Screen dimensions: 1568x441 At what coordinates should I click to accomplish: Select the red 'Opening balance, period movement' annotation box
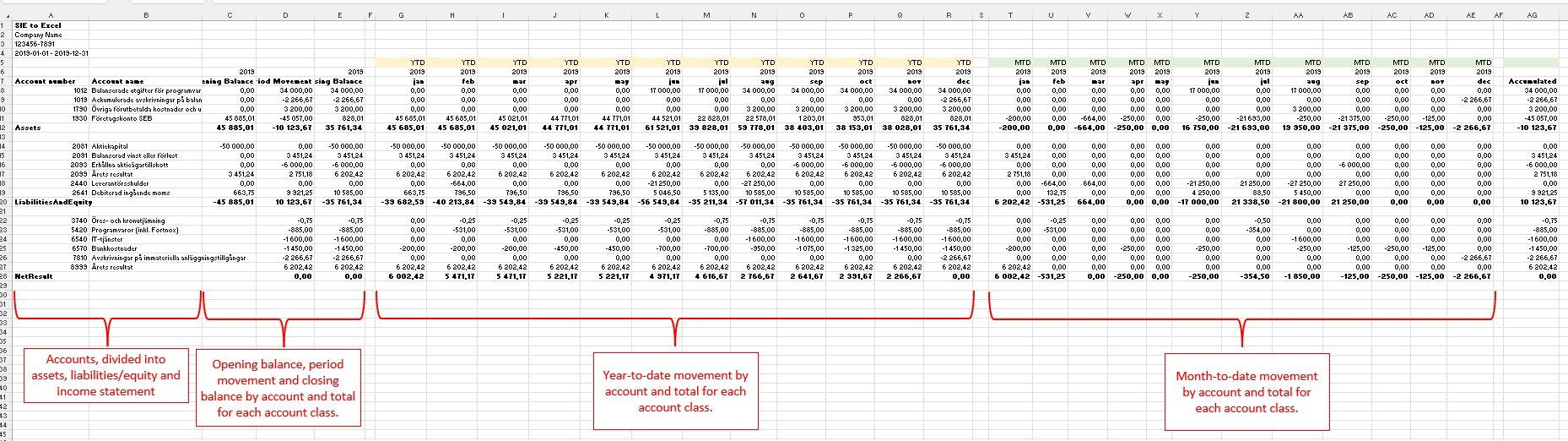278,388
